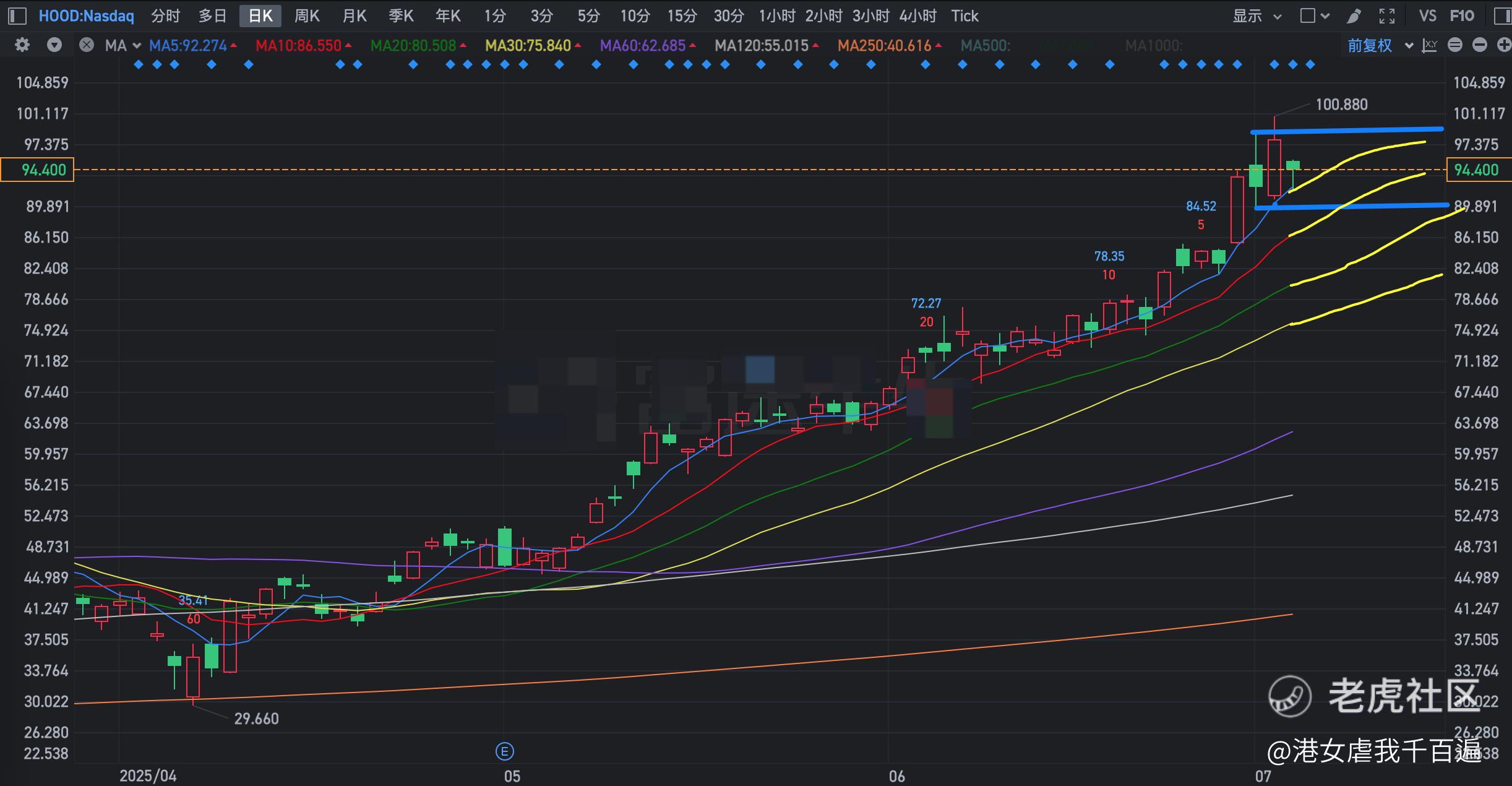Toggle the MA120 line label
This screenshot has width=1512, height=786.
tap(767, 45)
